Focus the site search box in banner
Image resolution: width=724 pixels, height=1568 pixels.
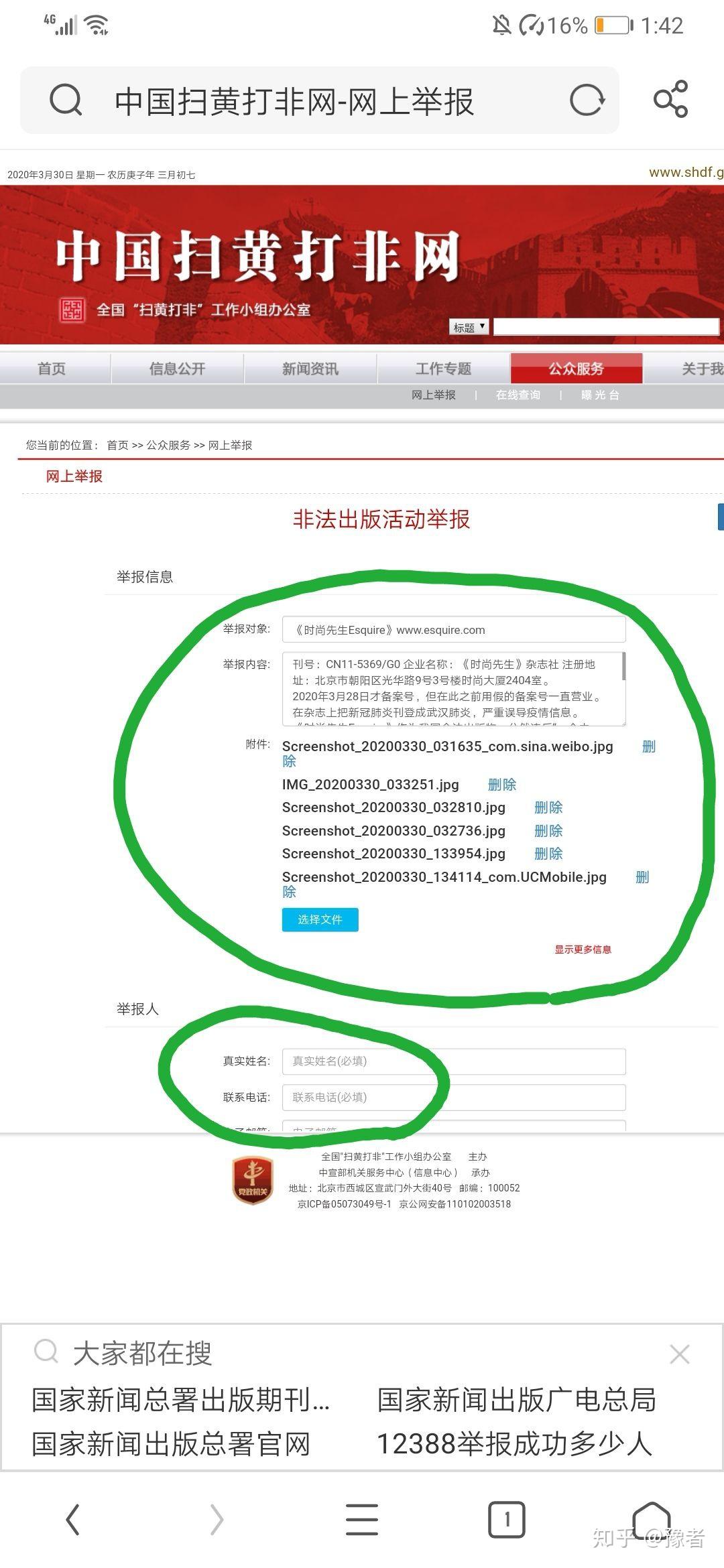pyautogui.click(x=606, y=326)
